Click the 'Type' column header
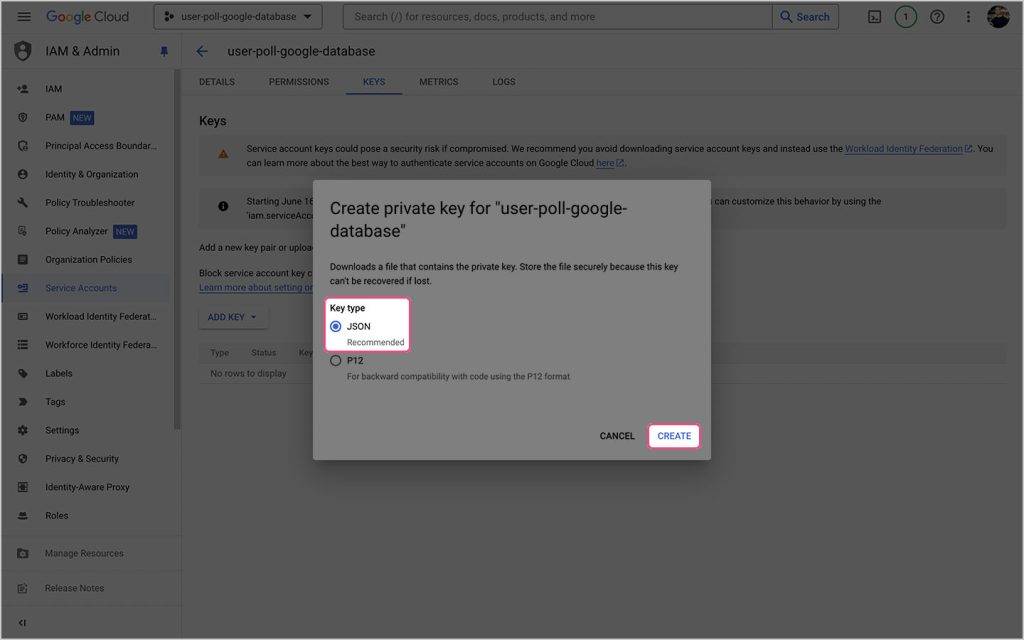The image size is (1024, 640). [220, 353]
